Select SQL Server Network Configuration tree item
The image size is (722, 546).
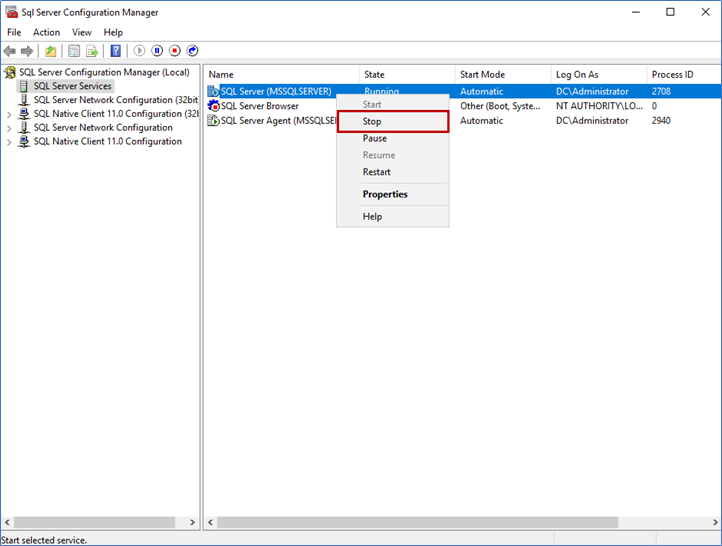pyautogui.click(x=103, y=128)
